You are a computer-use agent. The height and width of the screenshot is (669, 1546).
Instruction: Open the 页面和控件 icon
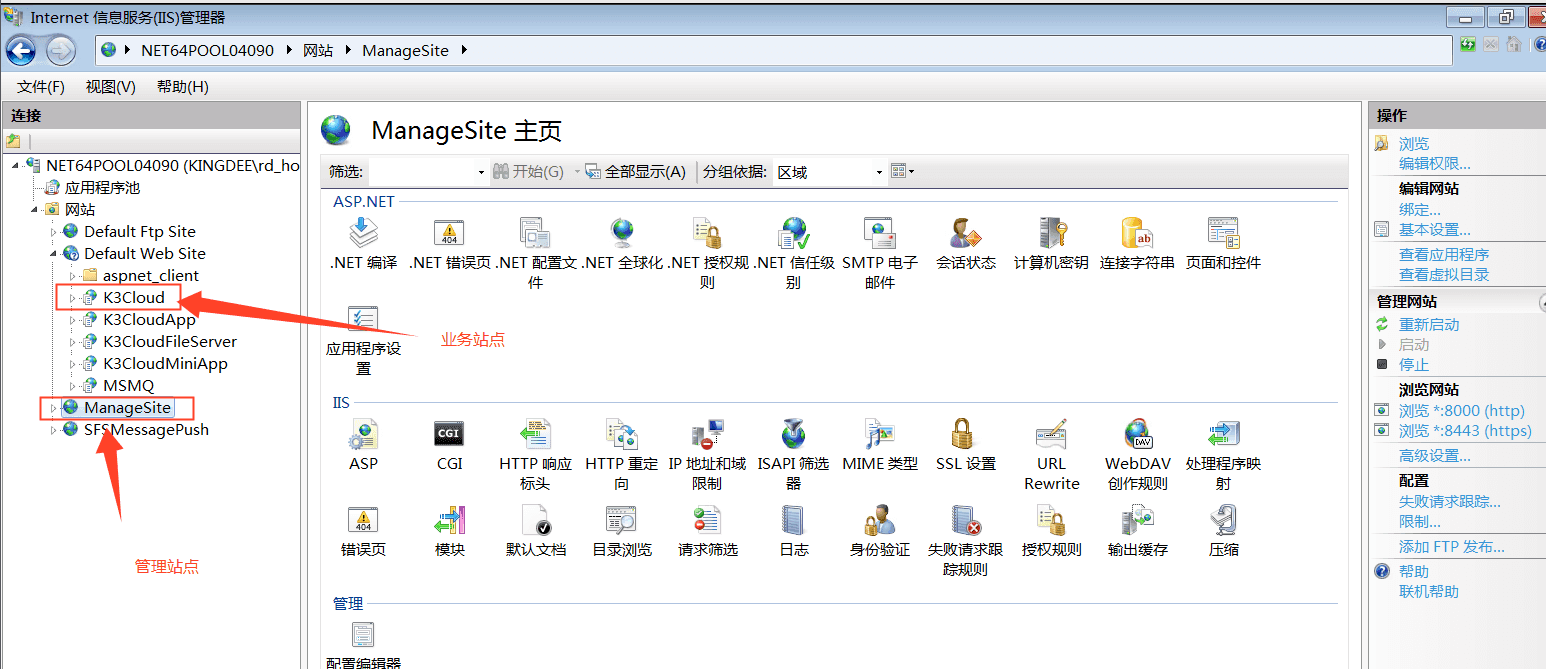(1223, 233)
